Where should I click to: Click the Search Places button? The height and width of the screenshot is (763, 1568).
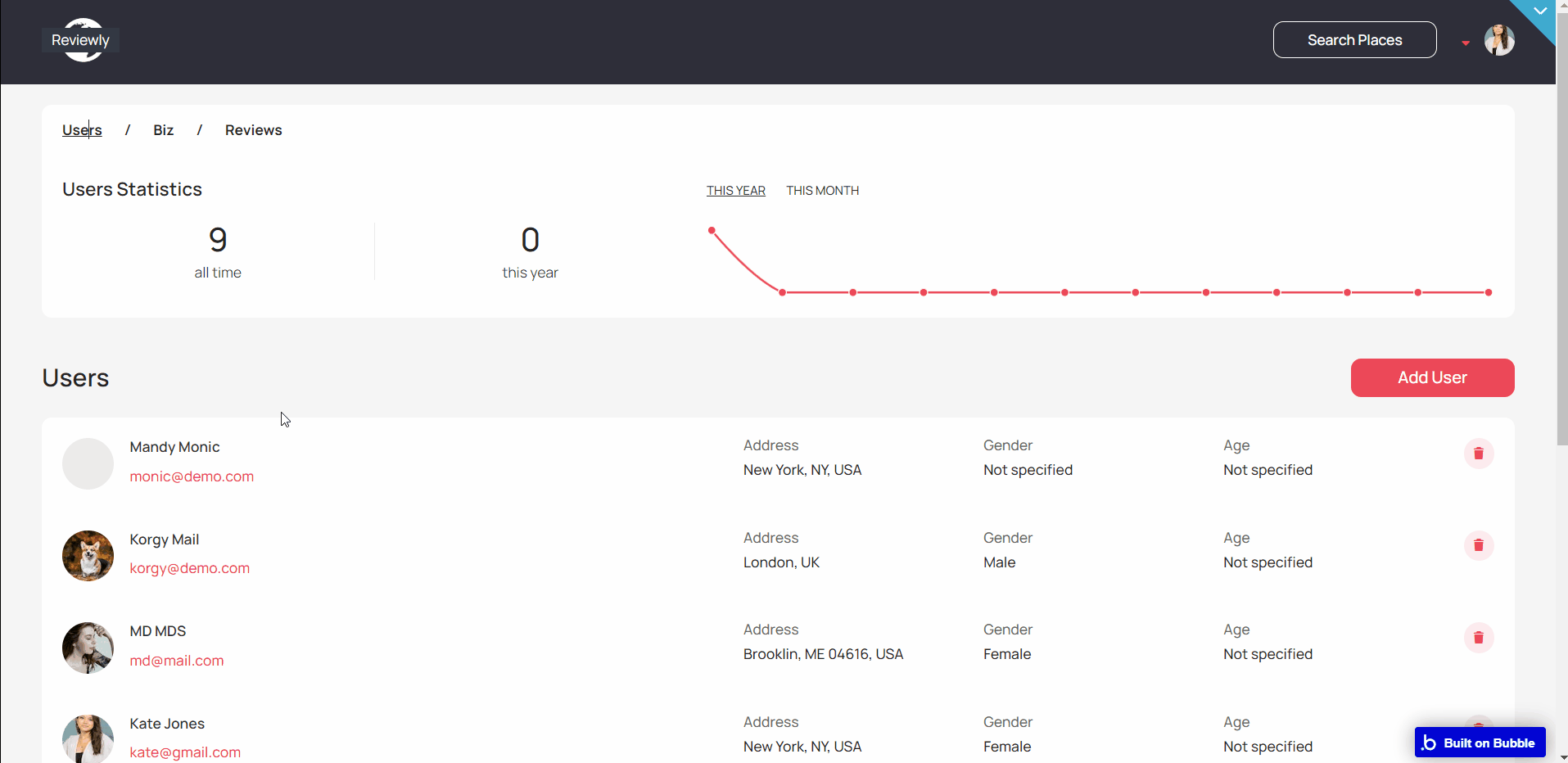point(1355,40)
